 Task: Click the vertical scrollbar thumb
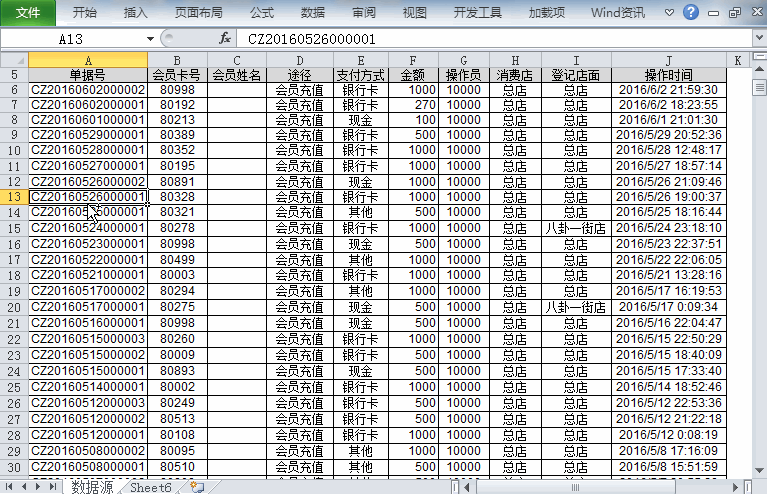[x=759, y=88]
